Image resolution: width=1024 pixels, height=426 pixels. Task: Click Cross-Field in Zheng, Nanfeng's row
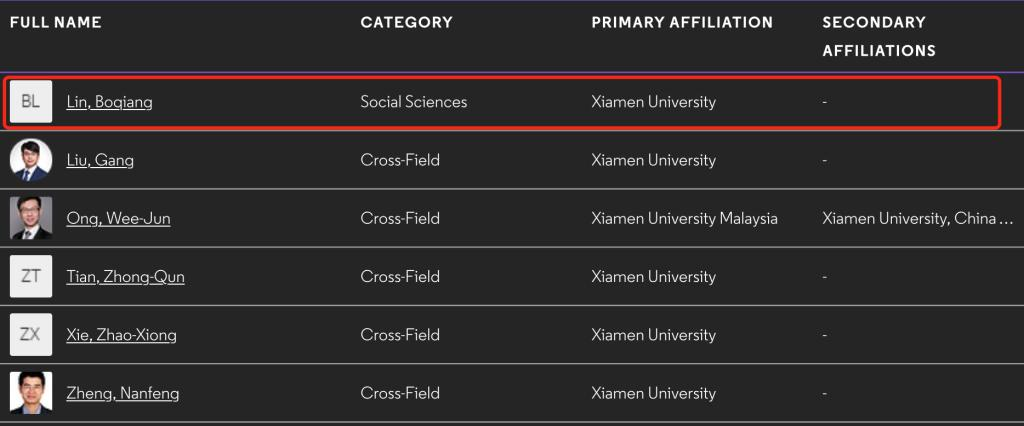click(x=400, y=393)
